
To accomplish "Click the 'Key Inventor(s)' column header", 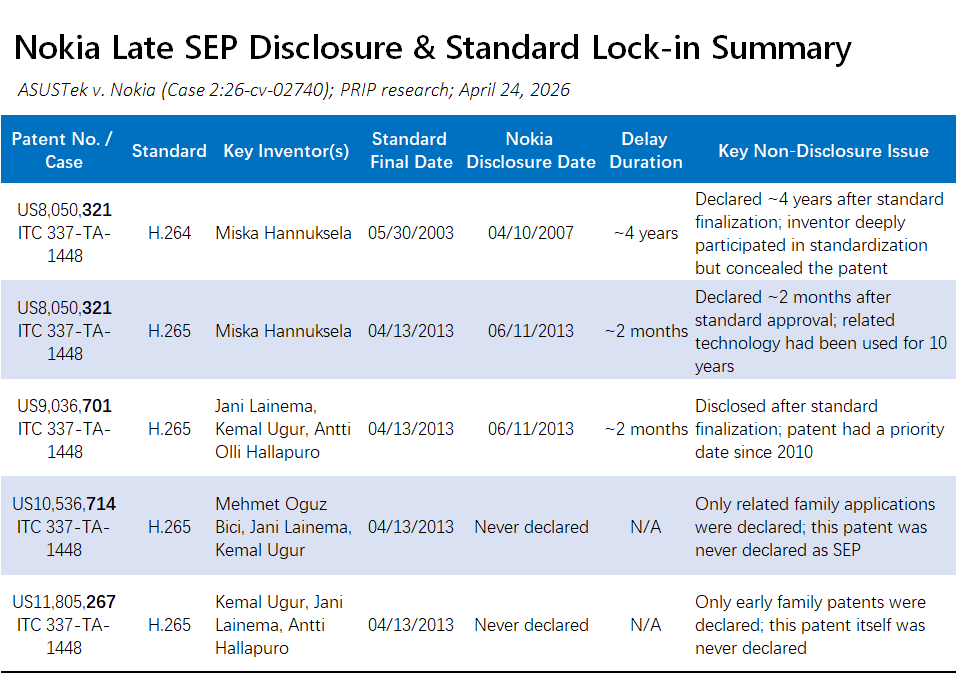I will [x=286, y=151].
